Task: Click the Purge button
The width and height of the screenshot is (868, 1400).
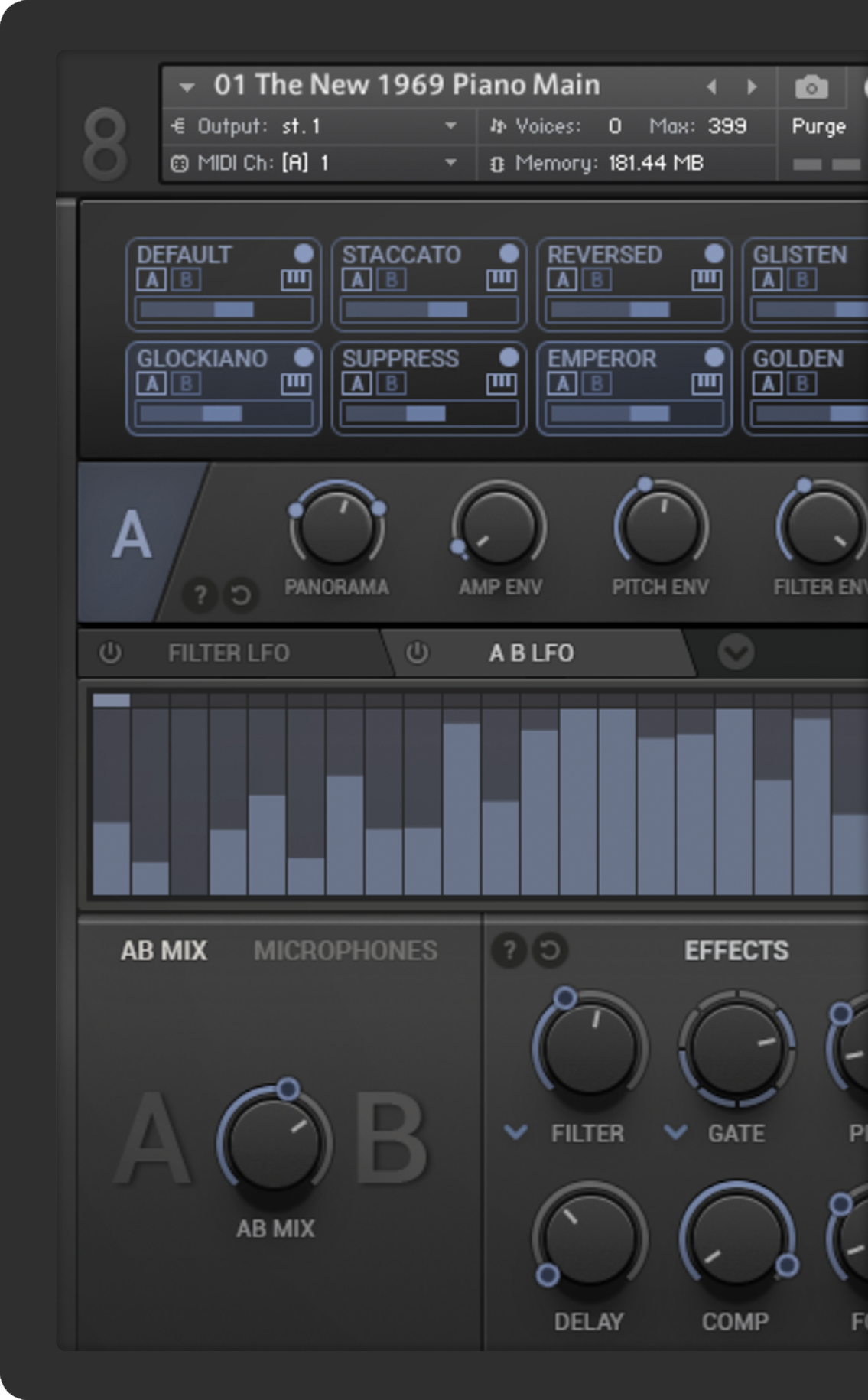Action: [818, 126]
